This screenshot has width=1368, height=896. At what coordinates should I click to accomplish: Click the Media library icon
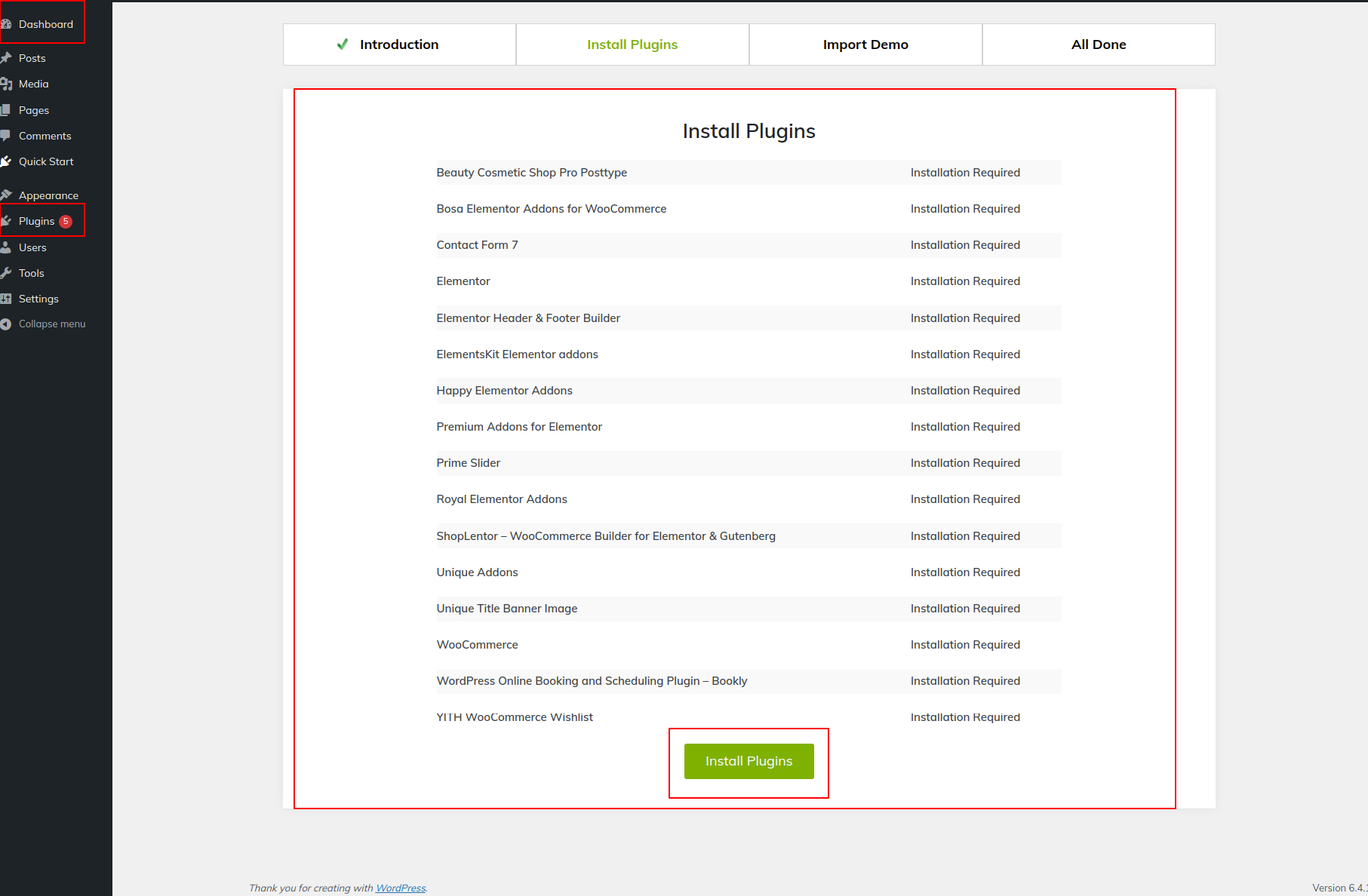pyautogui.click(x=6, y=84)
